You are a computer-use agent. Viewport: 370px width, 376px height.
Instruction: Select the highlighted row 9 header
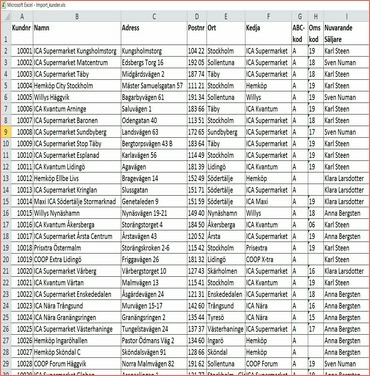tap(6, 132)
